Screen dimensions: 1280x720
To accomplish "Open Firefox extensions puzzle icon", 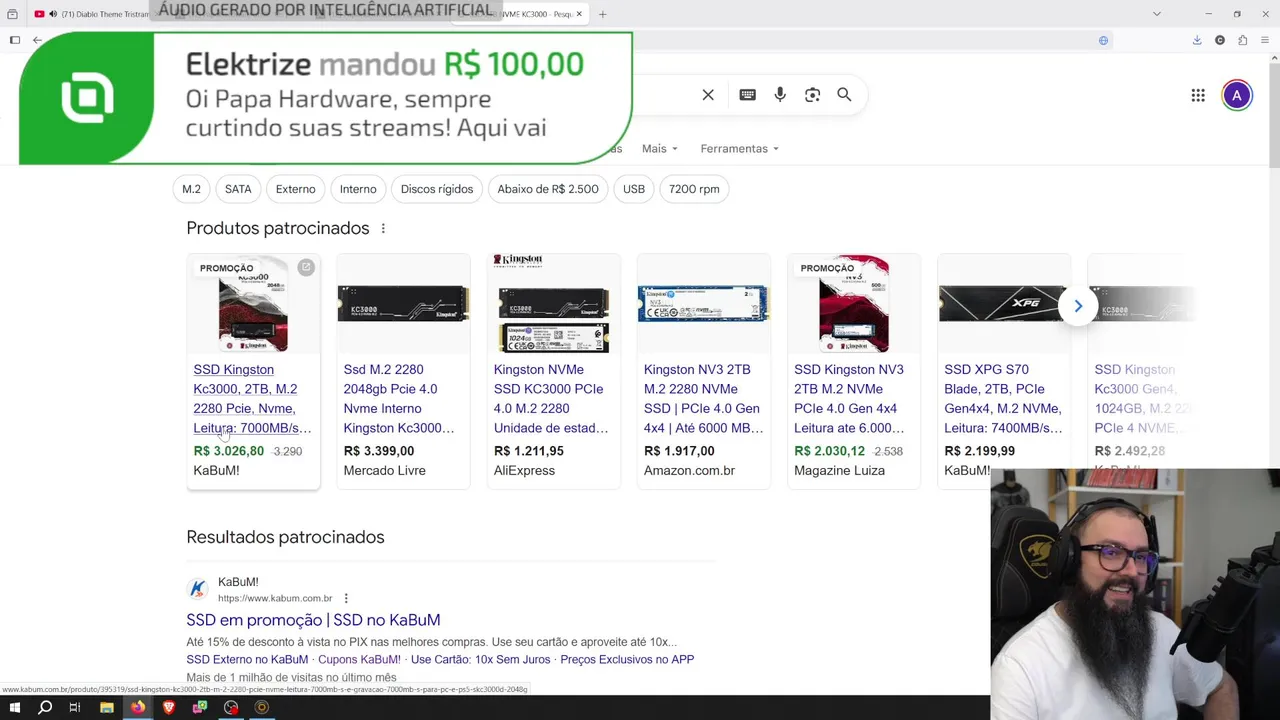I will [1243, 40].
